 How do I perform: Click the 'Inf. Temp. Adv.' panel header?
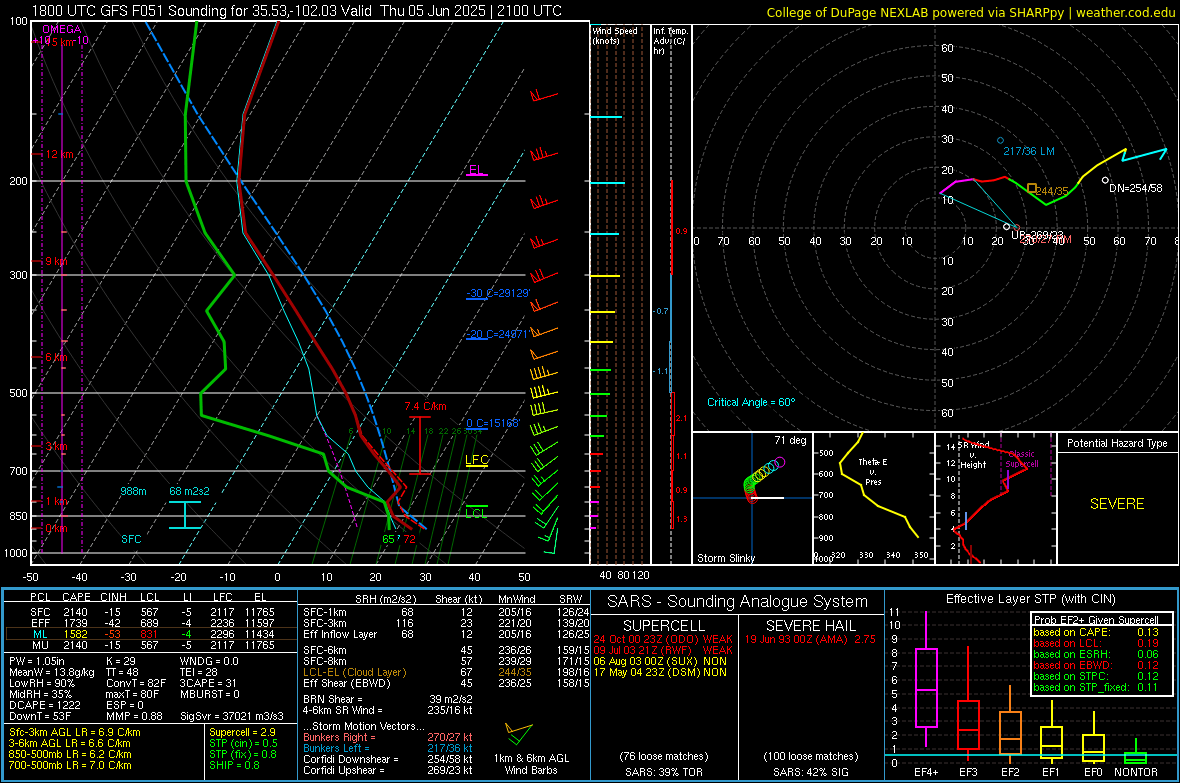(670, 41)
